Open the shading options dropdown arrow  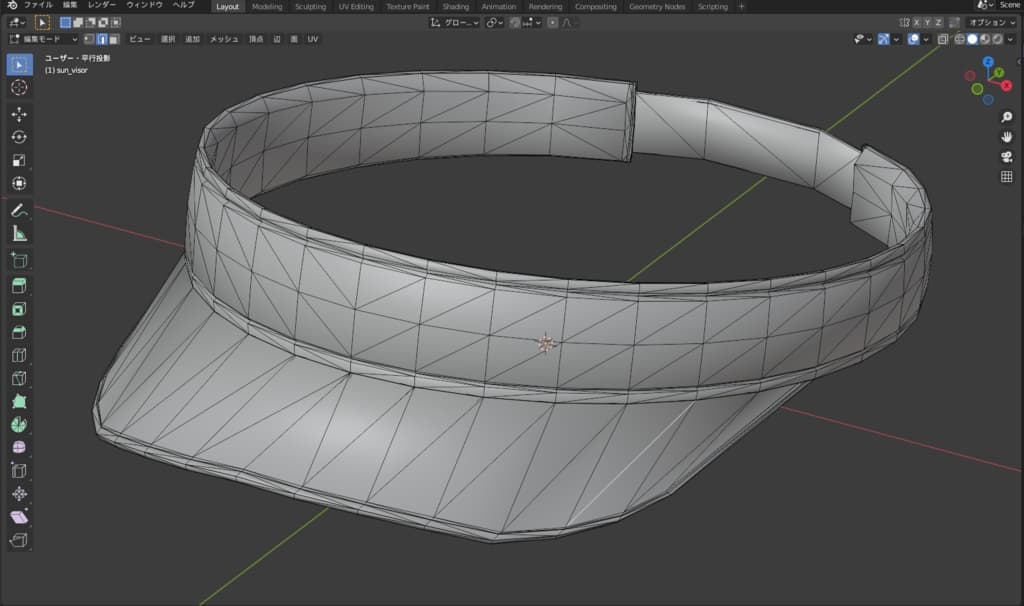coord(1012,39)
